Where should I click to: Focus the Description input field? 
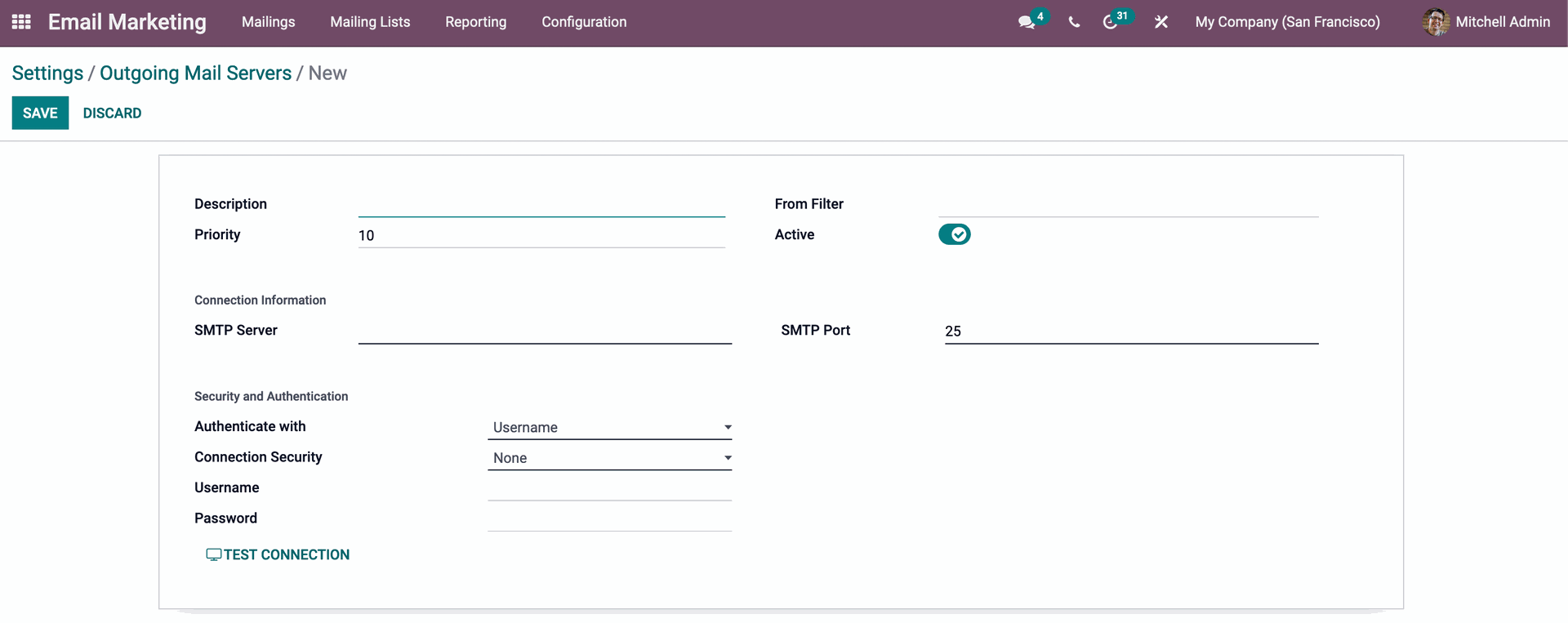541,205
